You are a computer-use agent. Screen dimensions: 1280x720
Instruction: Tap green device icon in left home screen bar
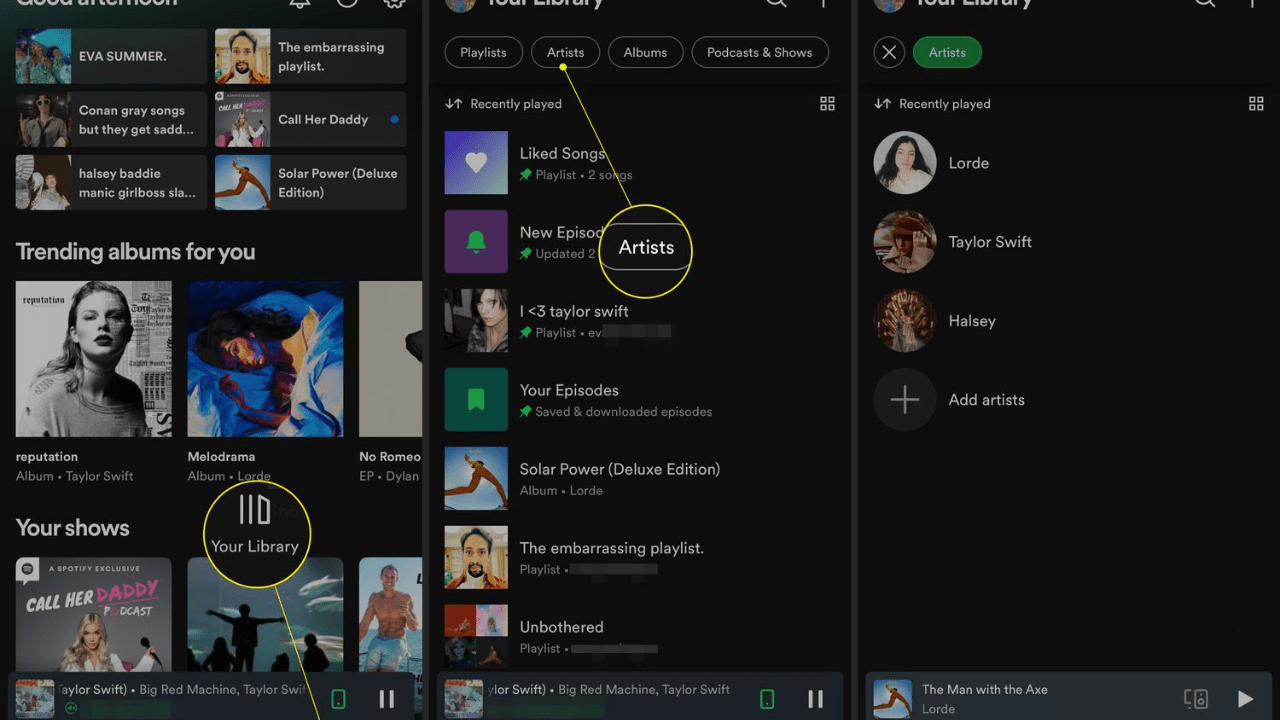pyautogui.click(x=338, y=699)
